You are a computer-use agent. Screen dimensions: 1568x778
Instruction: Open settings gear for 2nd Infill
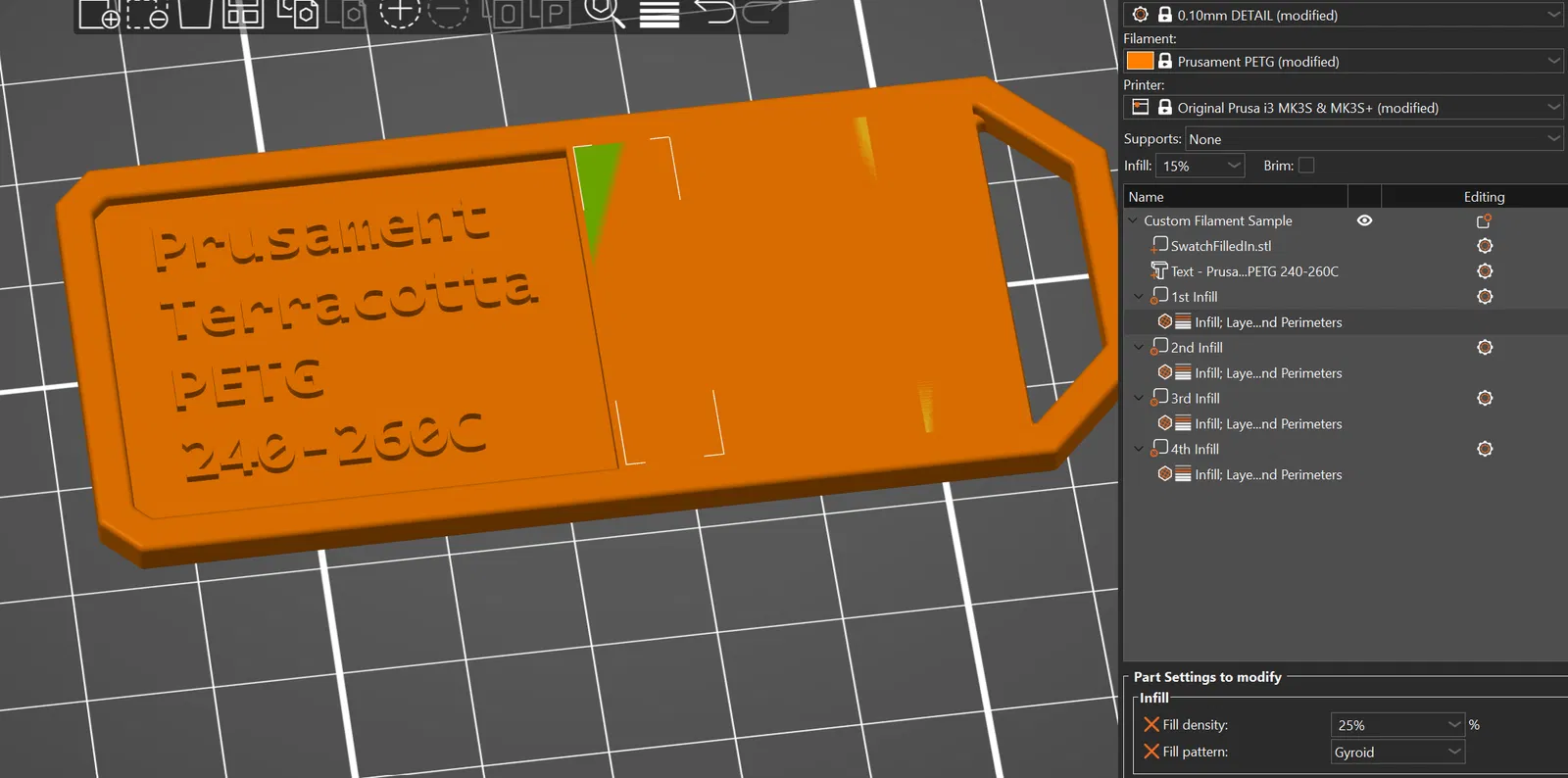pyautogui.click(x=1485, y=347)
